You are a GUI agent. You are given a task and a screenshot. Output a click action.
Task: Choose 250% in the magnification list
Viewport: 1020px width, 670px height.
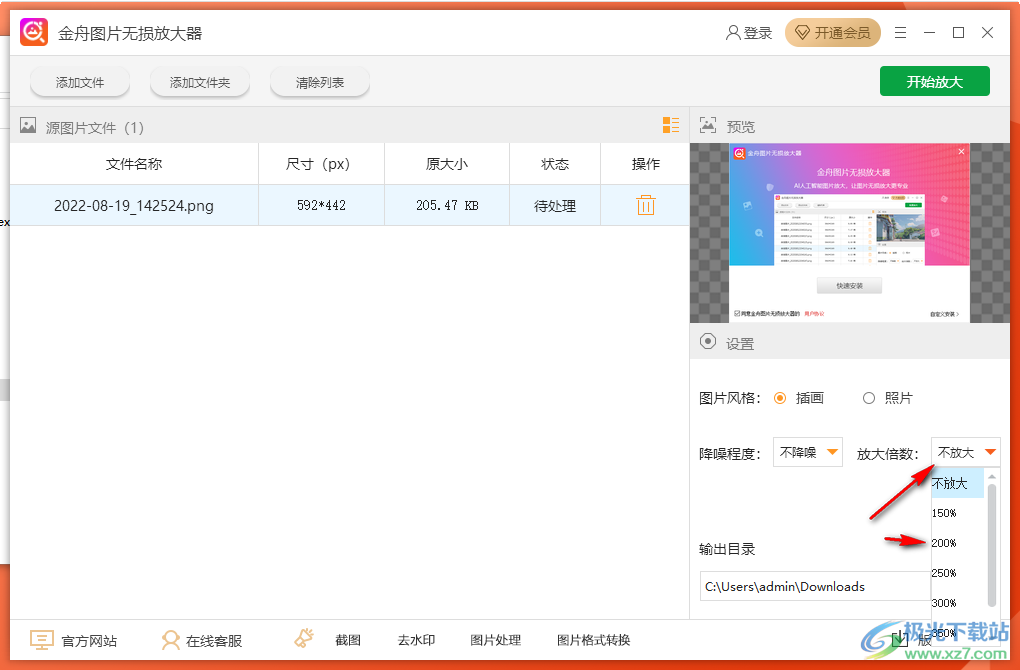point(957,573)
